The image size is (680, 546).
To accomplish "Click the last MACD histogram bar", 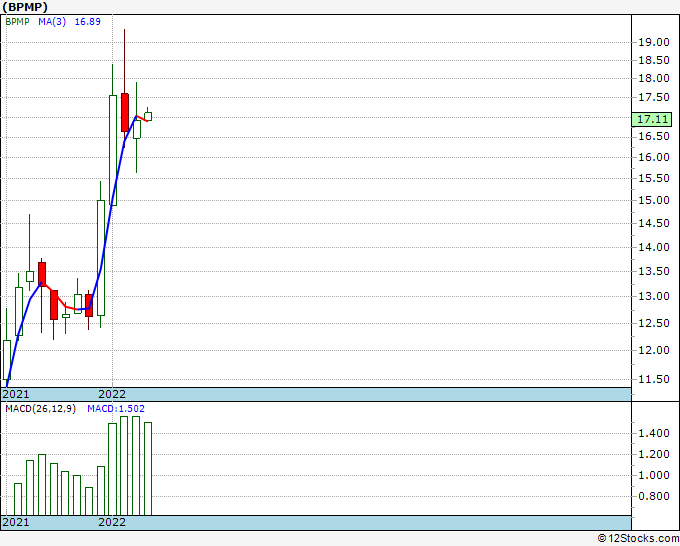I will coord(148,469).
